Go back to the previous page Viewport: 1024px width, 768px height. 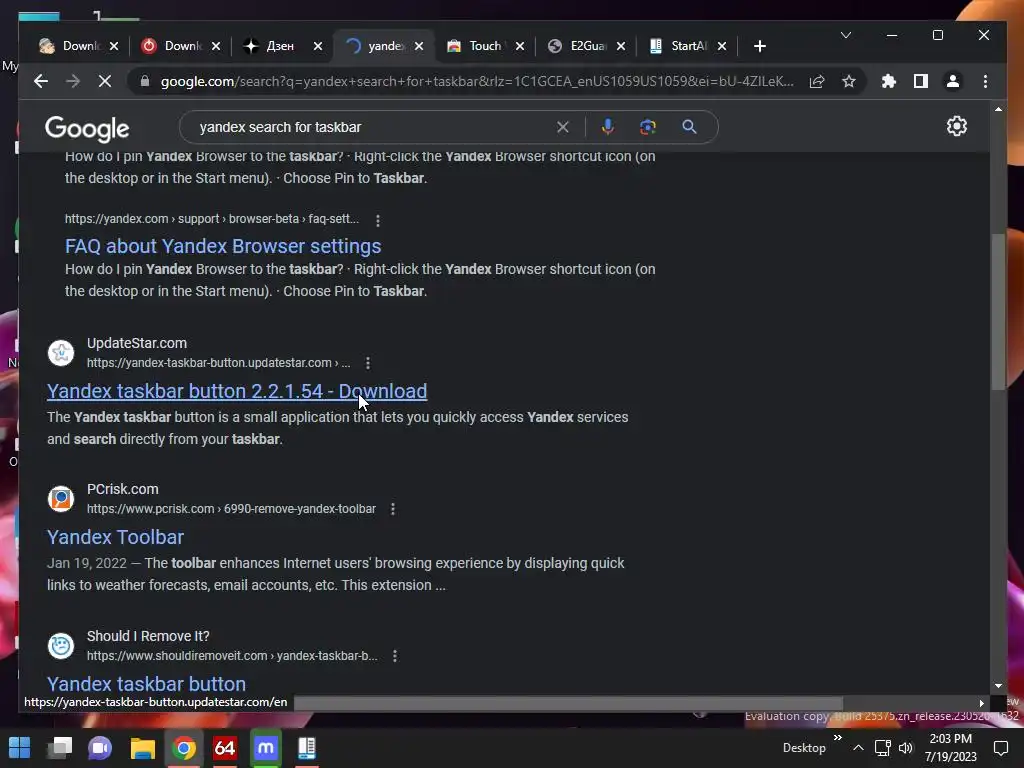(x=40, y=81)
